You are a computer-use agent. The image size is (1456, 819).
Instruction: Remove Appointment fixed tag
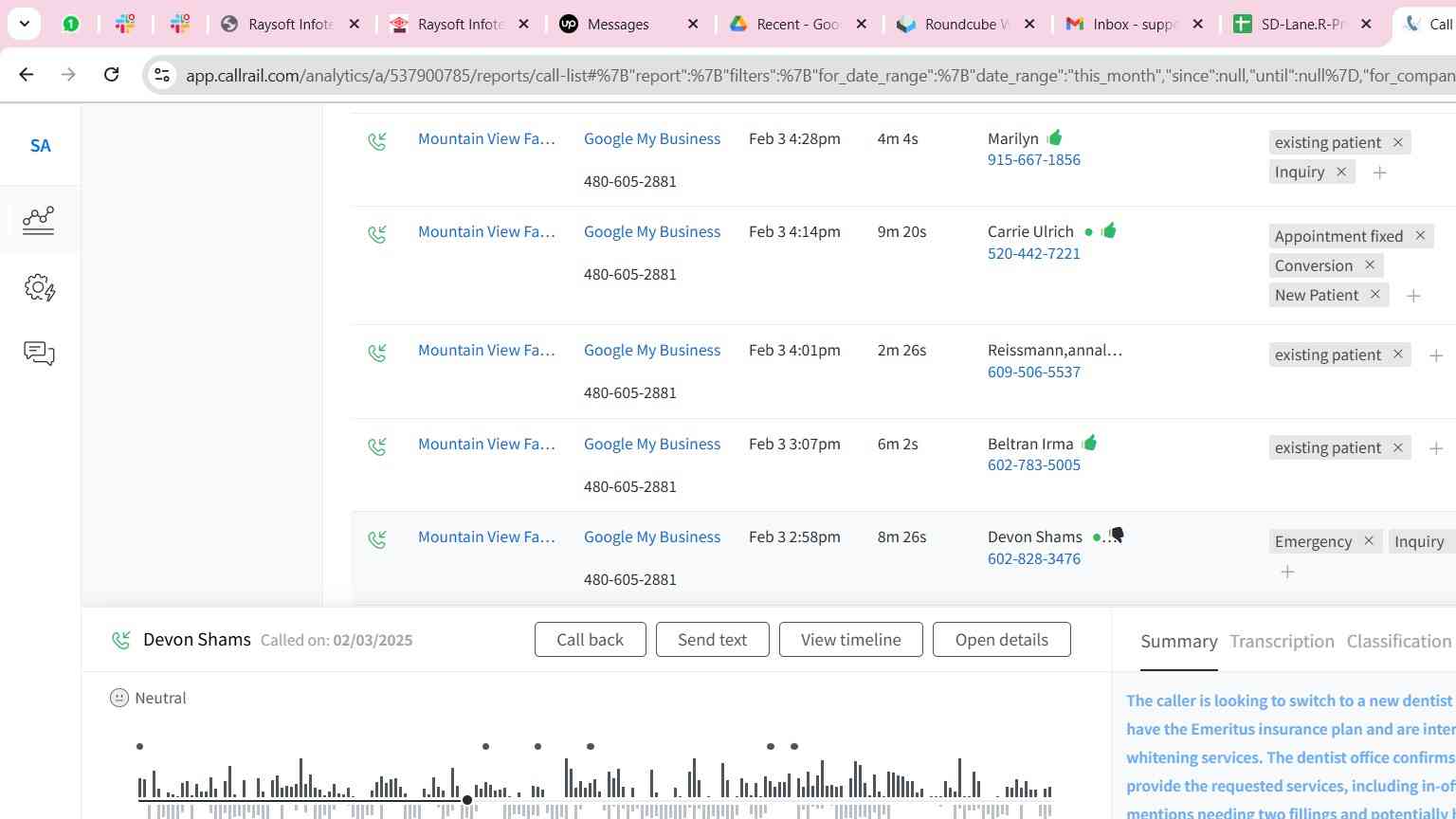1420,235
